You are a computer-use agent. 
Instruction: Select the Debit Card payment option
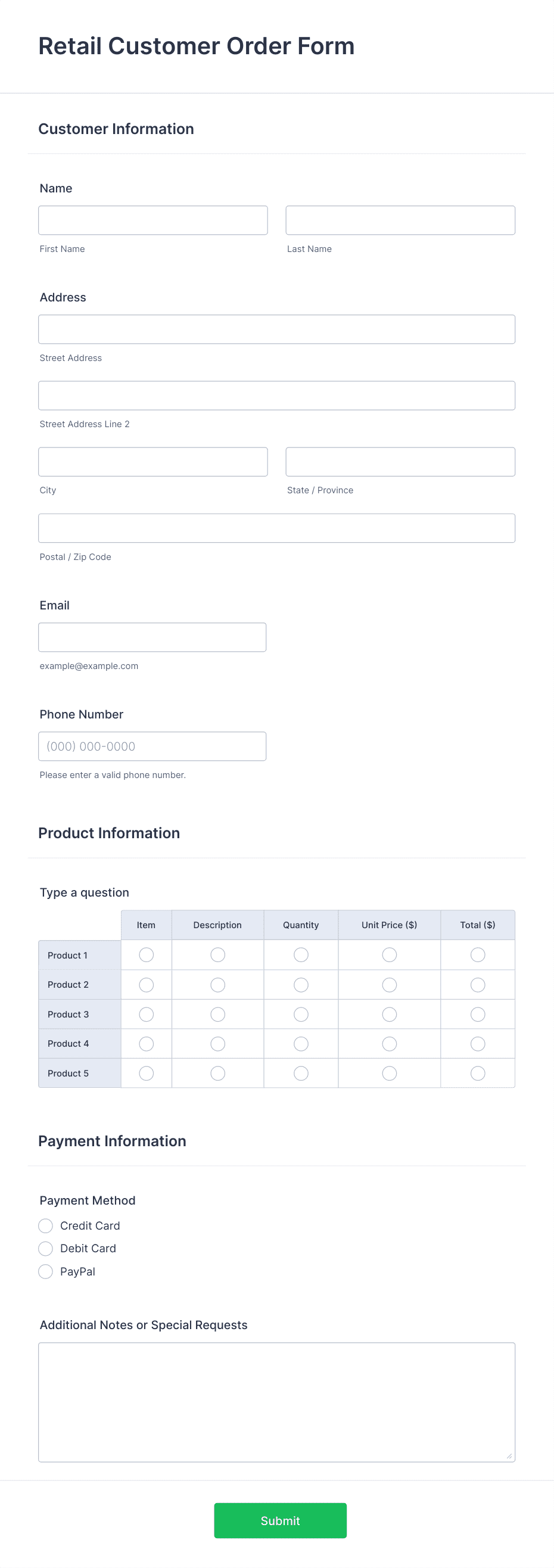click(x=45, y=1248)
